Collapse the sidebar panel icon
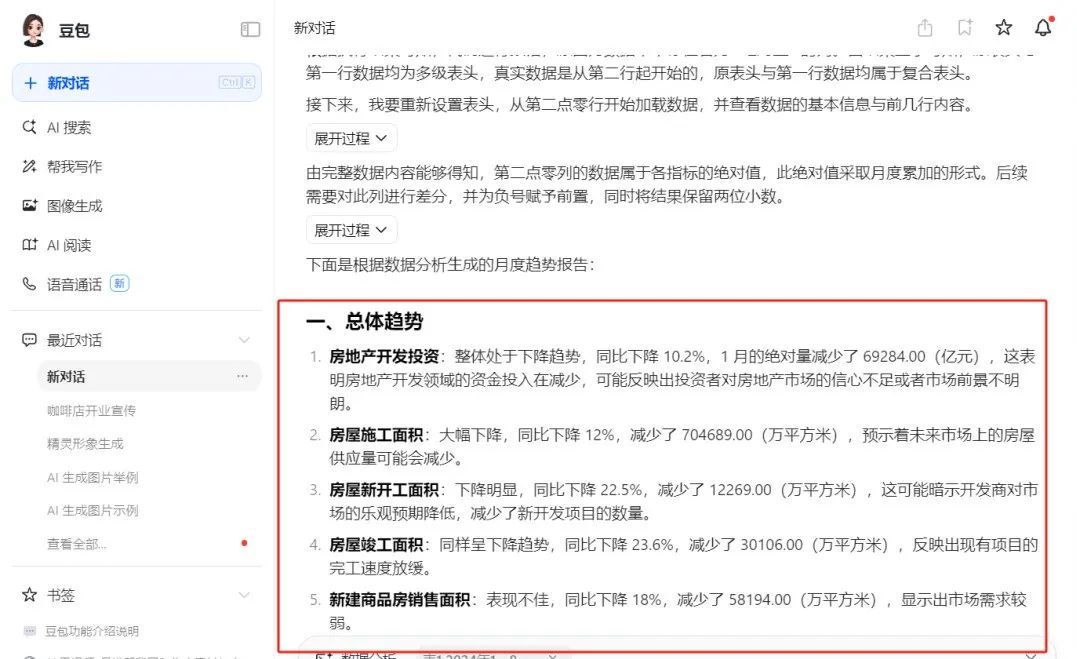Viewport: 1077px width, 659px height. tap(250, 30)
